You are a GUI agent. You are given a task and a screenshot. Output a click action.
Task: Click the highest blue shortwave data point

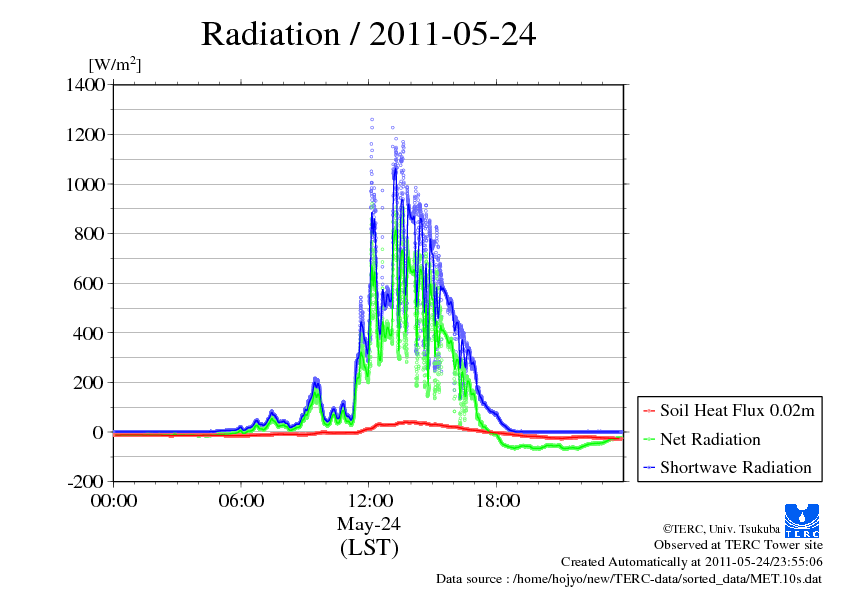pos(372,120)
